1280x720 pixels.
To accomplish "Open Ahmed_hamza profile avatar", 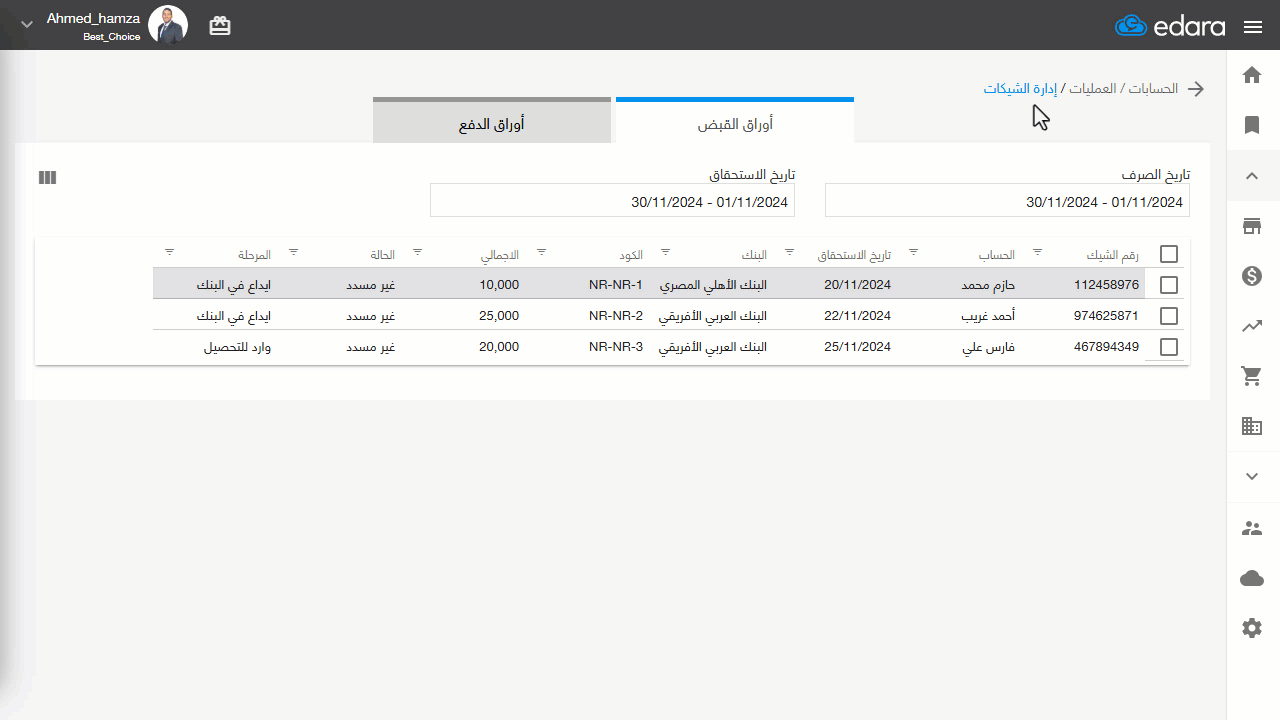I will [x=168, y=24].
